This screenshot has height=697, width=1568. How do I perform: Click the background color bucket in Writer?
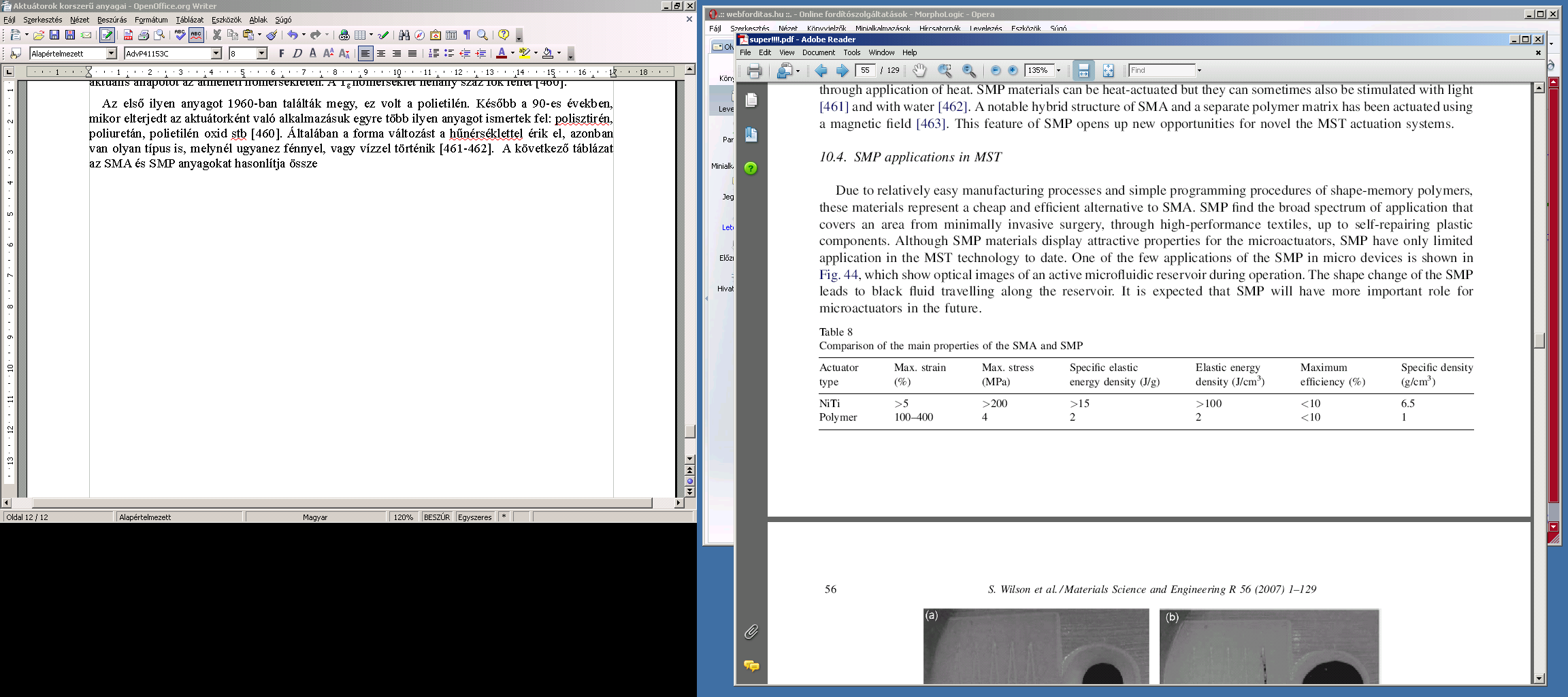[x=548, y=53]
